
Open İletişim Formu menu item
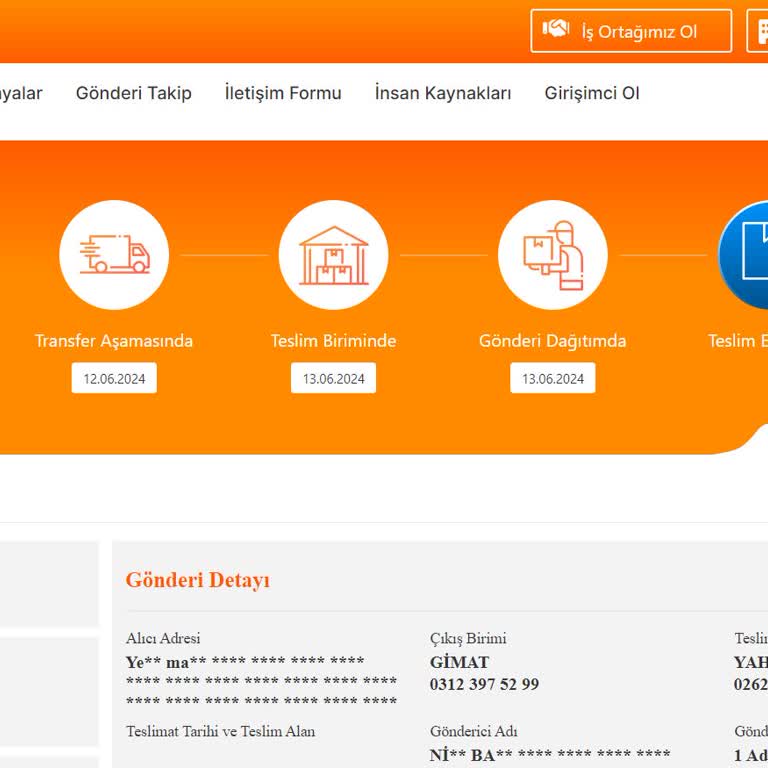[x=283, y=93]
